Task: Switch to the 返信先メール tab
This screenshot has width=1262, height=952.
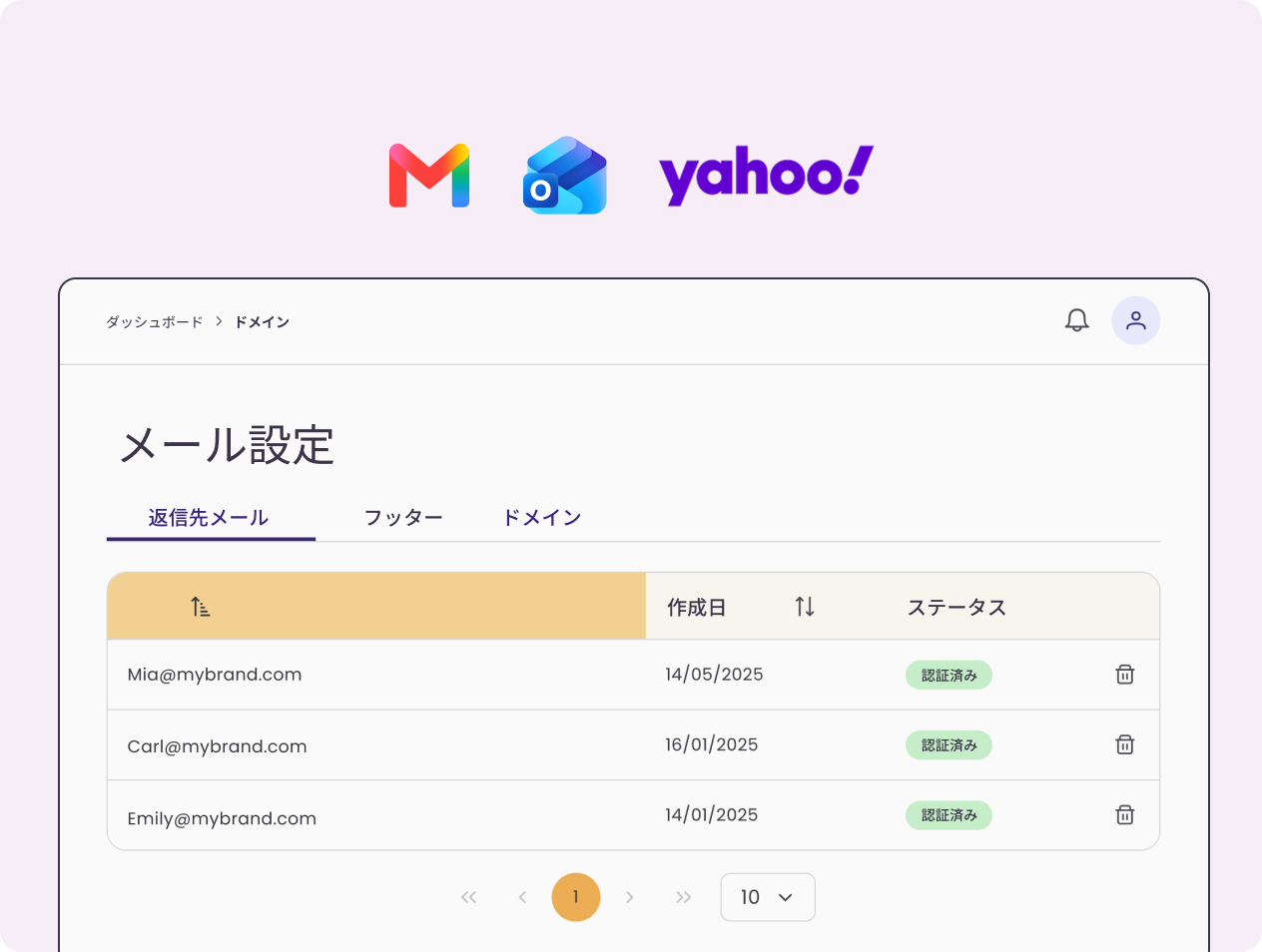Action: tap(210, 518)
